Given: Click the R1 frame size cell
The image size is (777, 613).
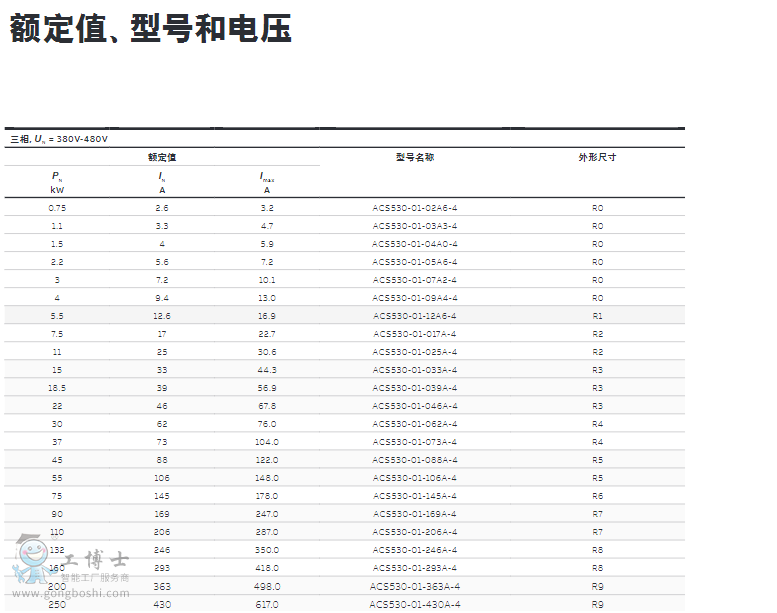Looking at the screenshot, I should [597, 316].
